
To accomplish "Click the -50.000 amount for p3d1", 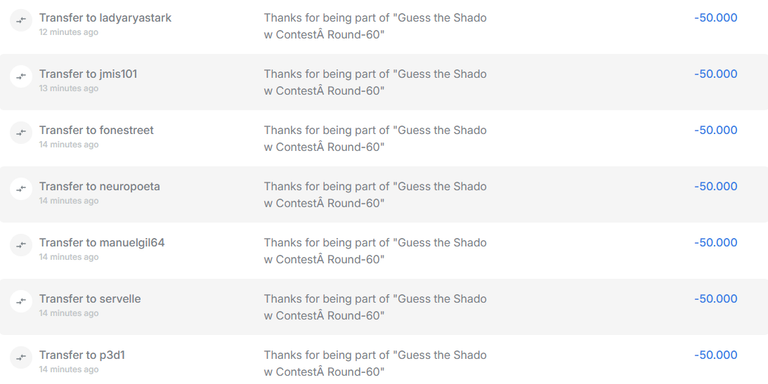I will 716,355.
